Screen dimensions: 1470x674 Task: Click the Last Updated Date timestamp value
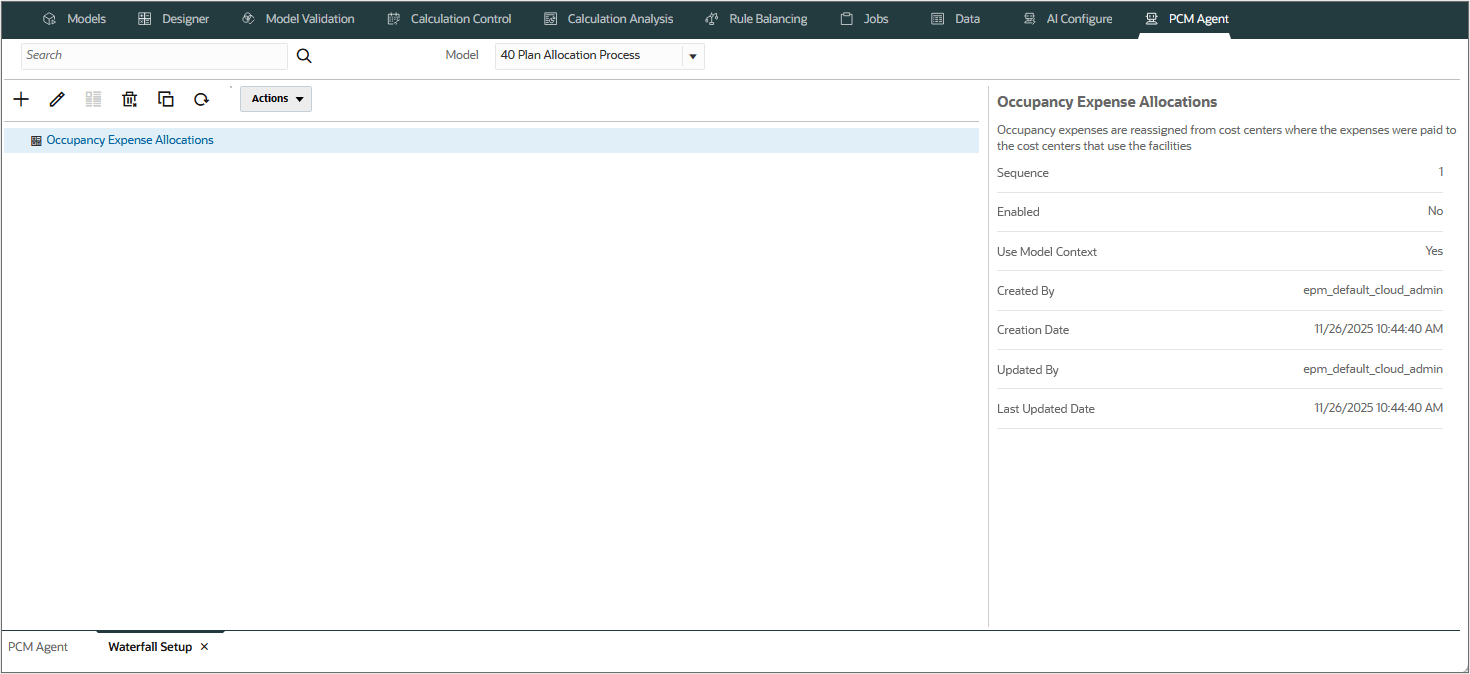(x=1378, y=408)
